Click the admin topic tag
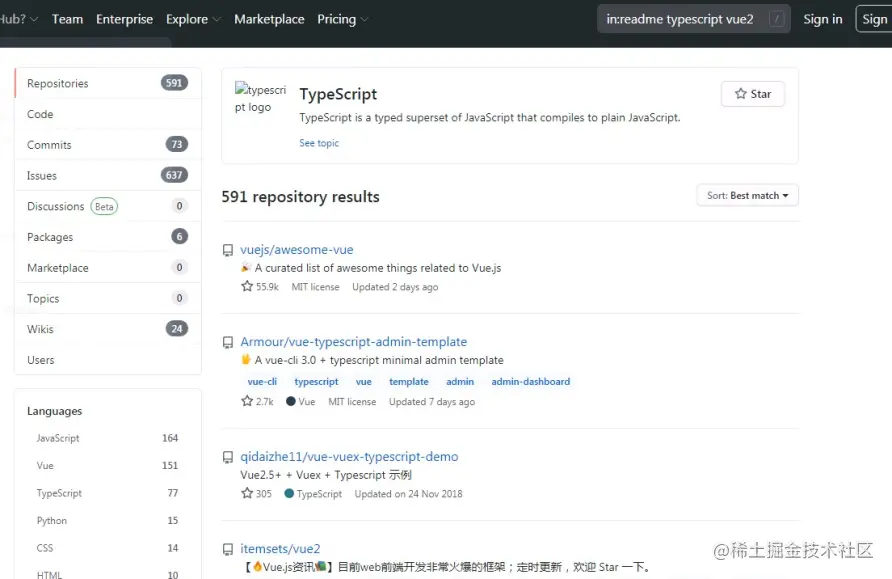This screenshot has width=892, height=579. (x=460, y=382)
